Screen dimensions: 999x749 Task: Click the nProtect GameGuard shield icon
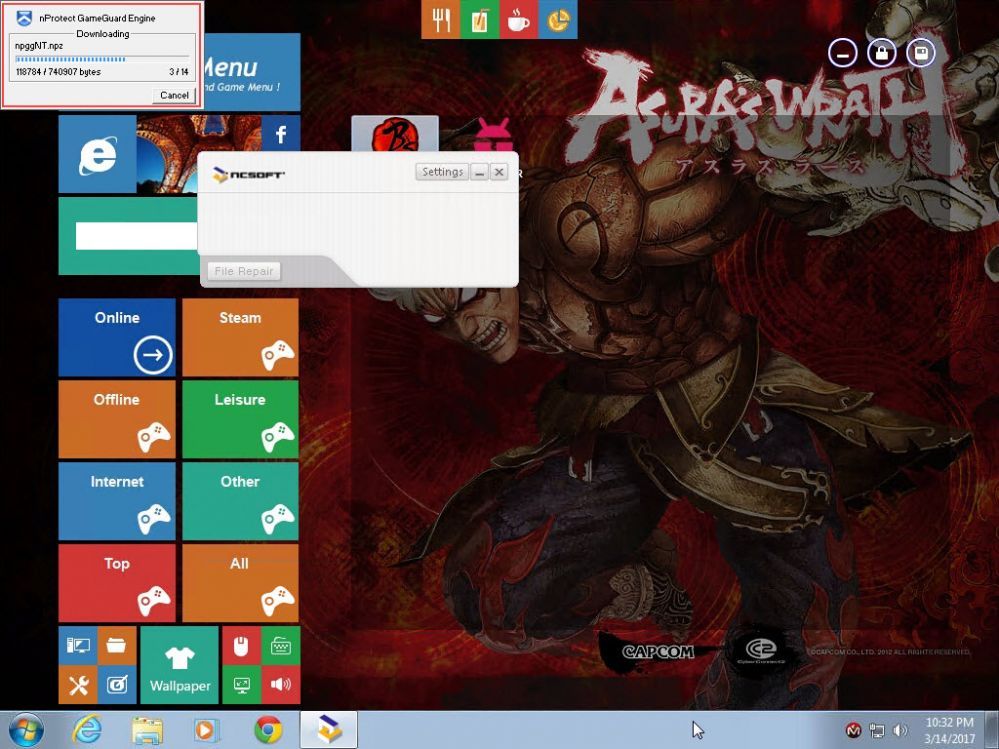point(24,17)
